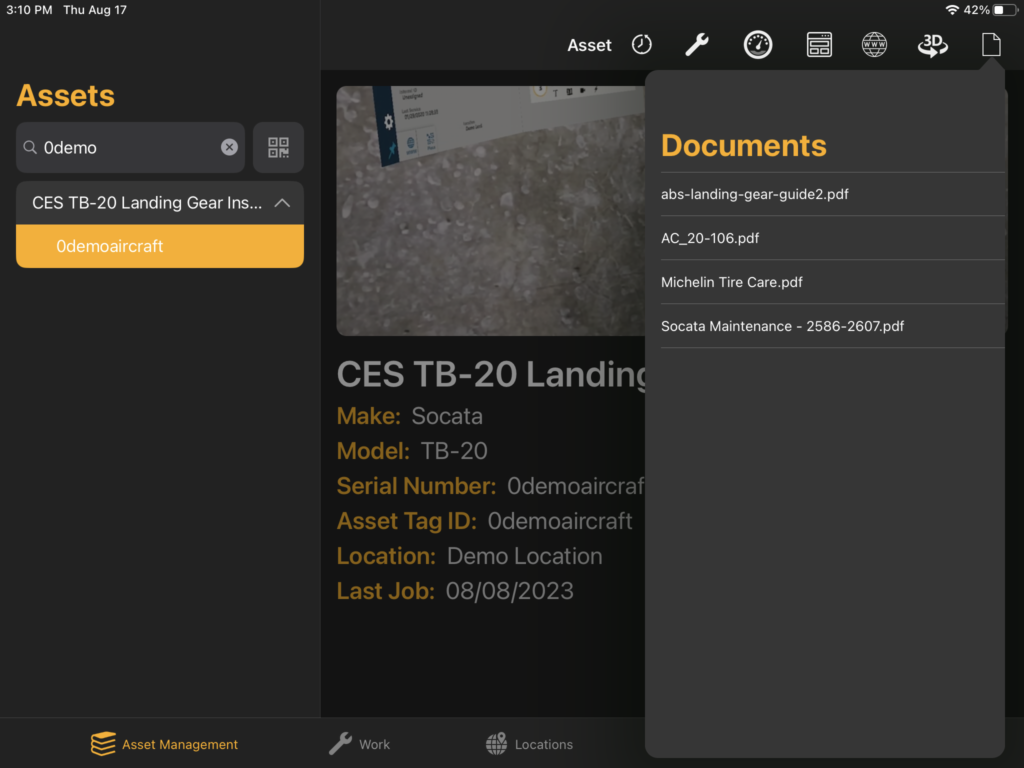Image resolution: width=1024 pixels, height=768 pixels.
Task: Open the 3D model viewer icon
Action: [x=931, y=44]
